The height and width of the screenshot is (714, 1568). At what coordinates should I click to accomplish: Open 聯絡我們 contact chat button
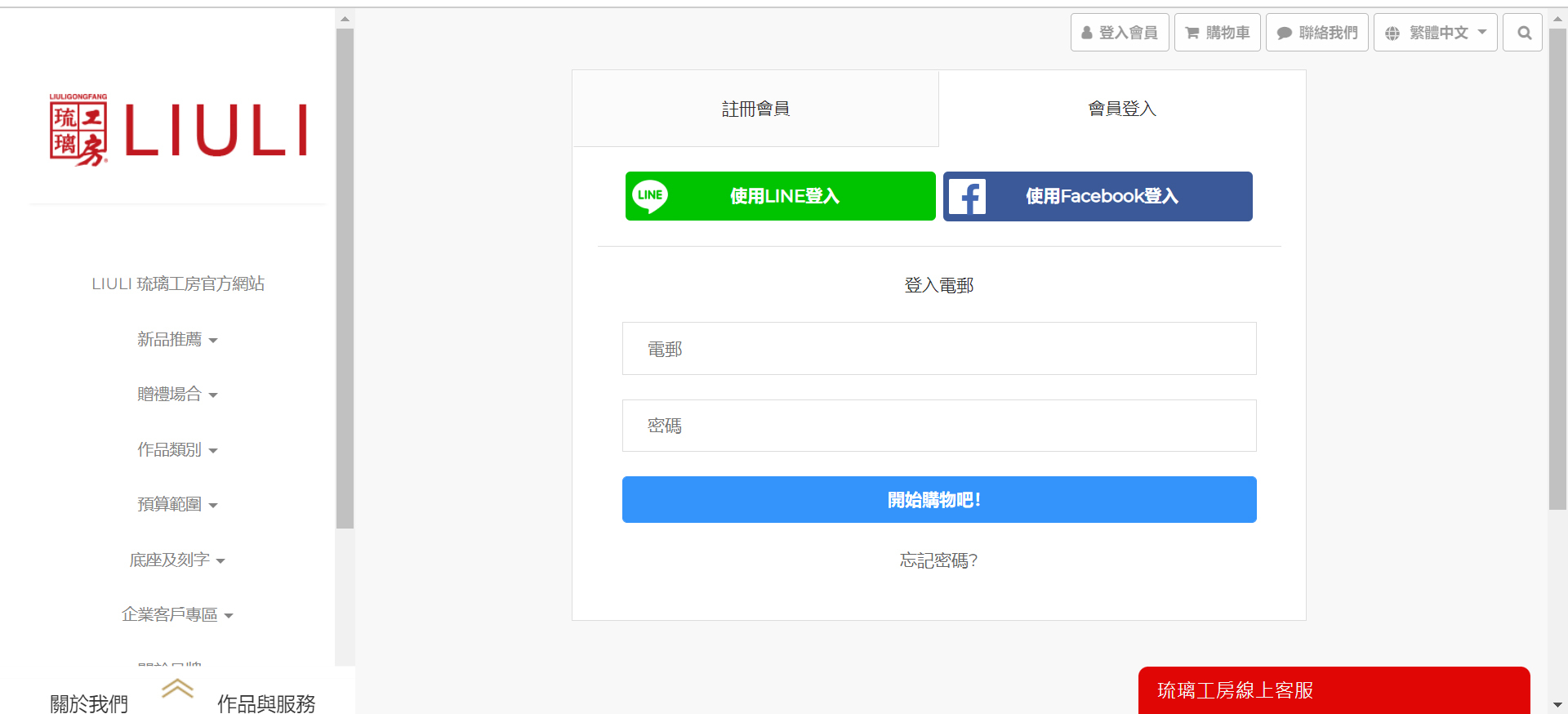(x=1316, y=33)
